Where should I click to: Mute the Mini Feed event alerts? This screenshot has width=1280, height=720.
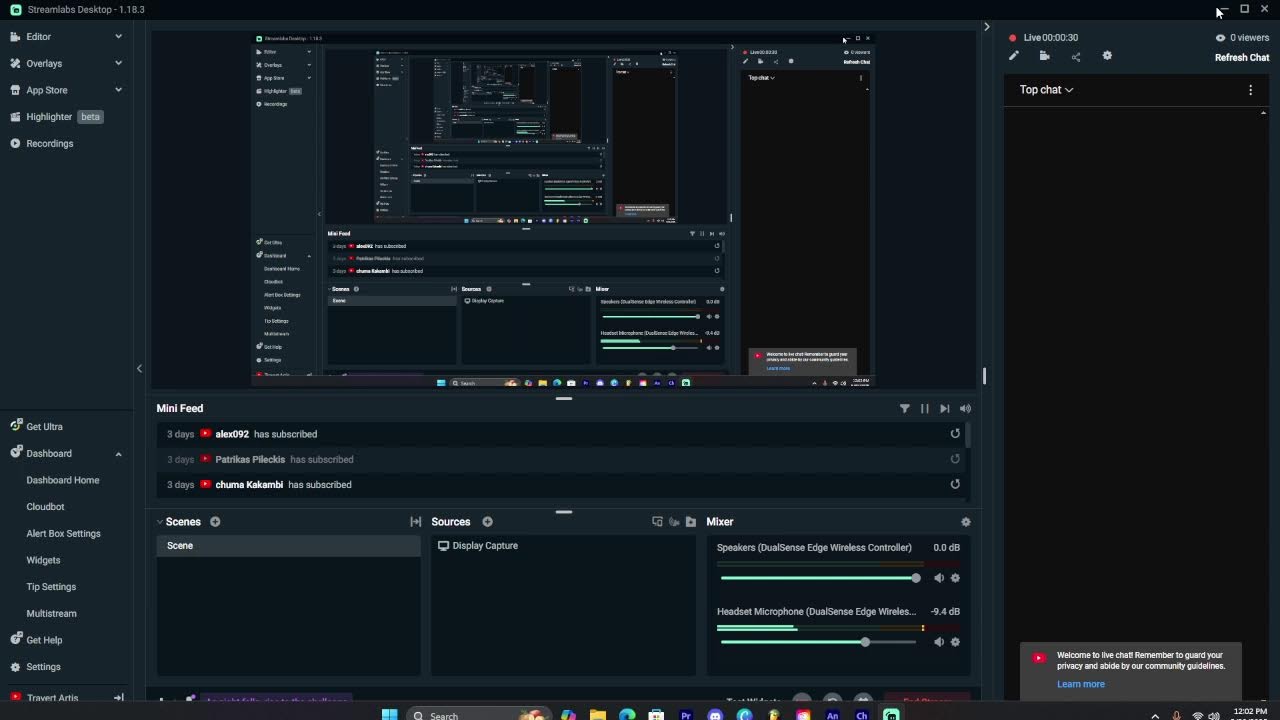[965, 408]
